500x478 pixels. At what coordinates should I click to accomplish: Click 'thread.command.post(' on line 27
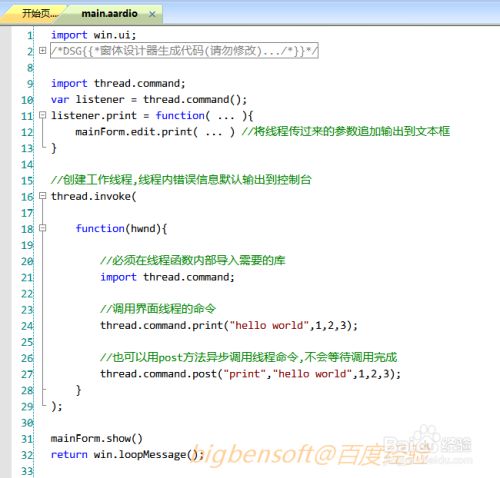[x=161, y=374]
